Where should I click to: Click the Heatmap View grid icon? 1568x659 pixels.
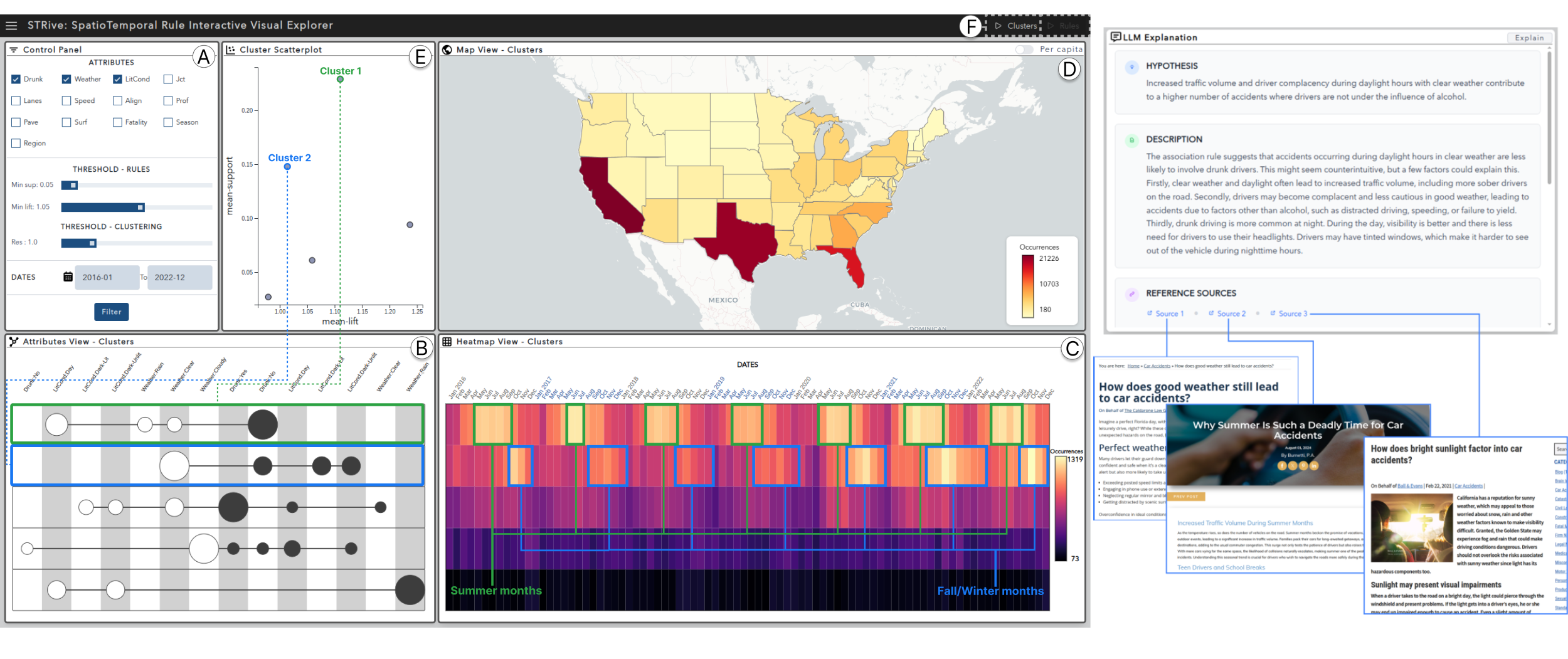[447, 342]
